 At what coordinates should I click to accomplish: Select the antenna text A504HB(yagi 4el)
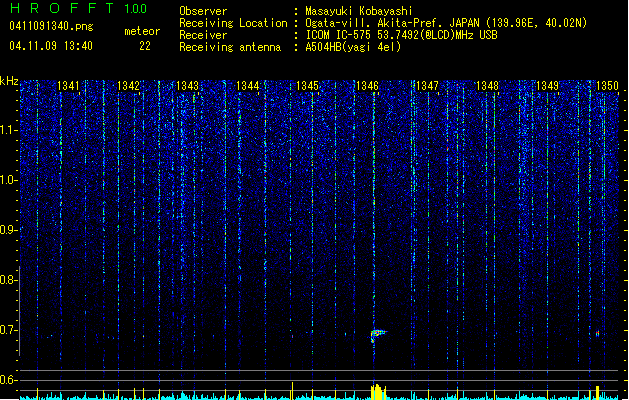click(353, 47)
